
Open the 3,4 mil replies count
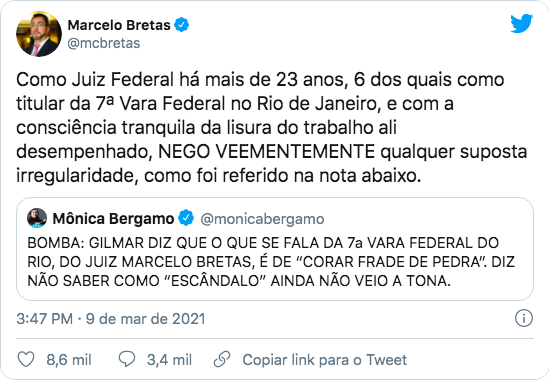pyautogui.click(x=169, y=360)
